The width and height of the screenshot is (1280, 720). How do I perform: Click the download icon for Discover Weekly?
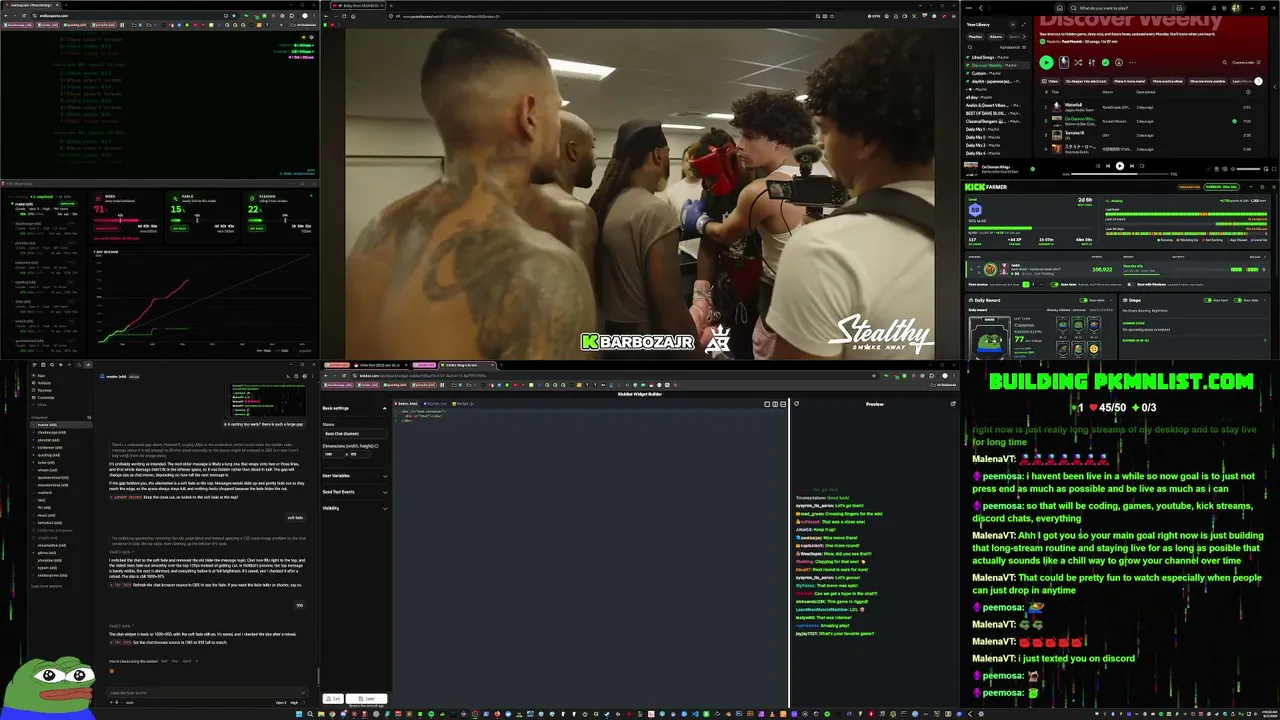(1119, 62)
